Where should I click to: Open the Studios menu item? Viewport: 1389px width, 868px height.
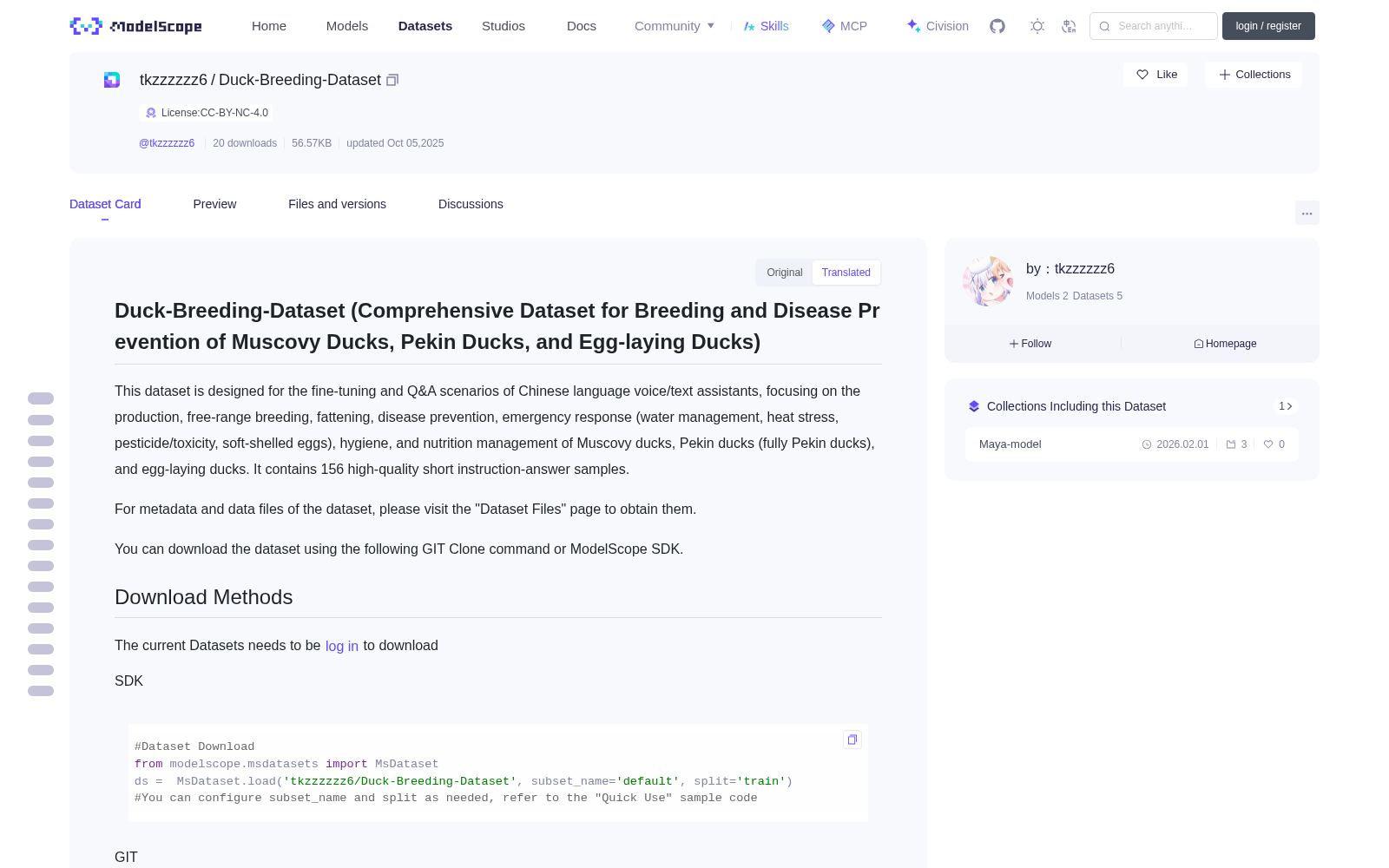point(504,26)
